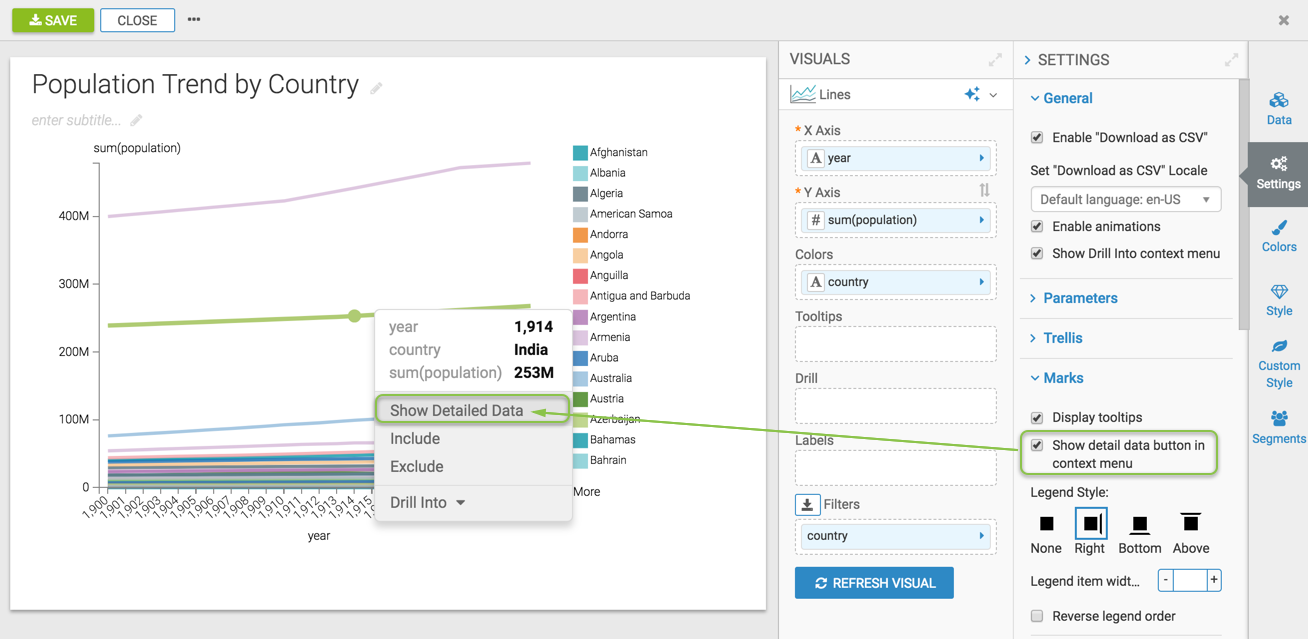Open the Custom Style panel
This screenshot has height=639, width=1308.
tap(1278, 363)
